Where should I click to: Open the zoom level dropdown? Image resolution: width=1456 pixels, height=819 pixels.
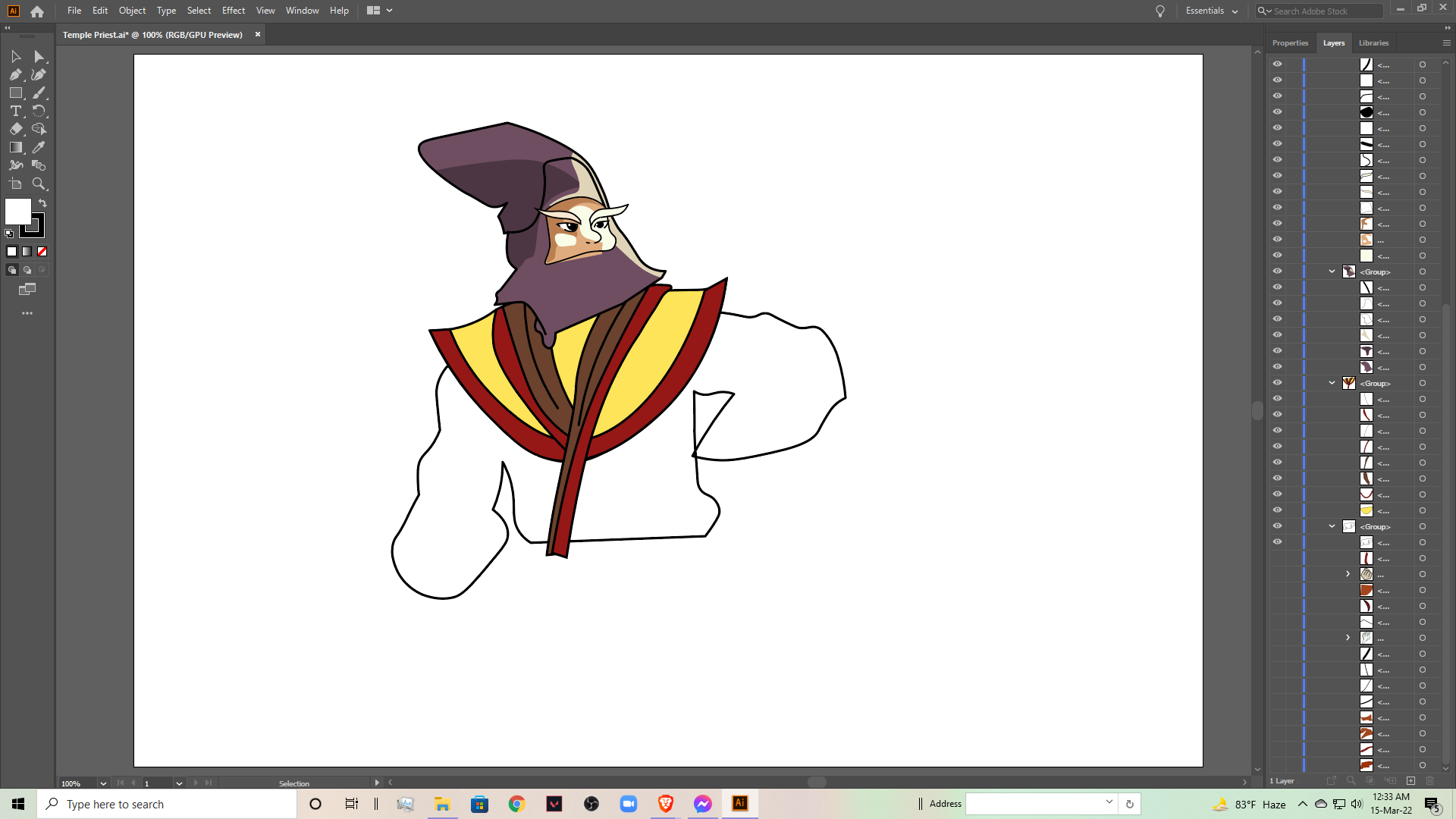click(x=103, y=783)
